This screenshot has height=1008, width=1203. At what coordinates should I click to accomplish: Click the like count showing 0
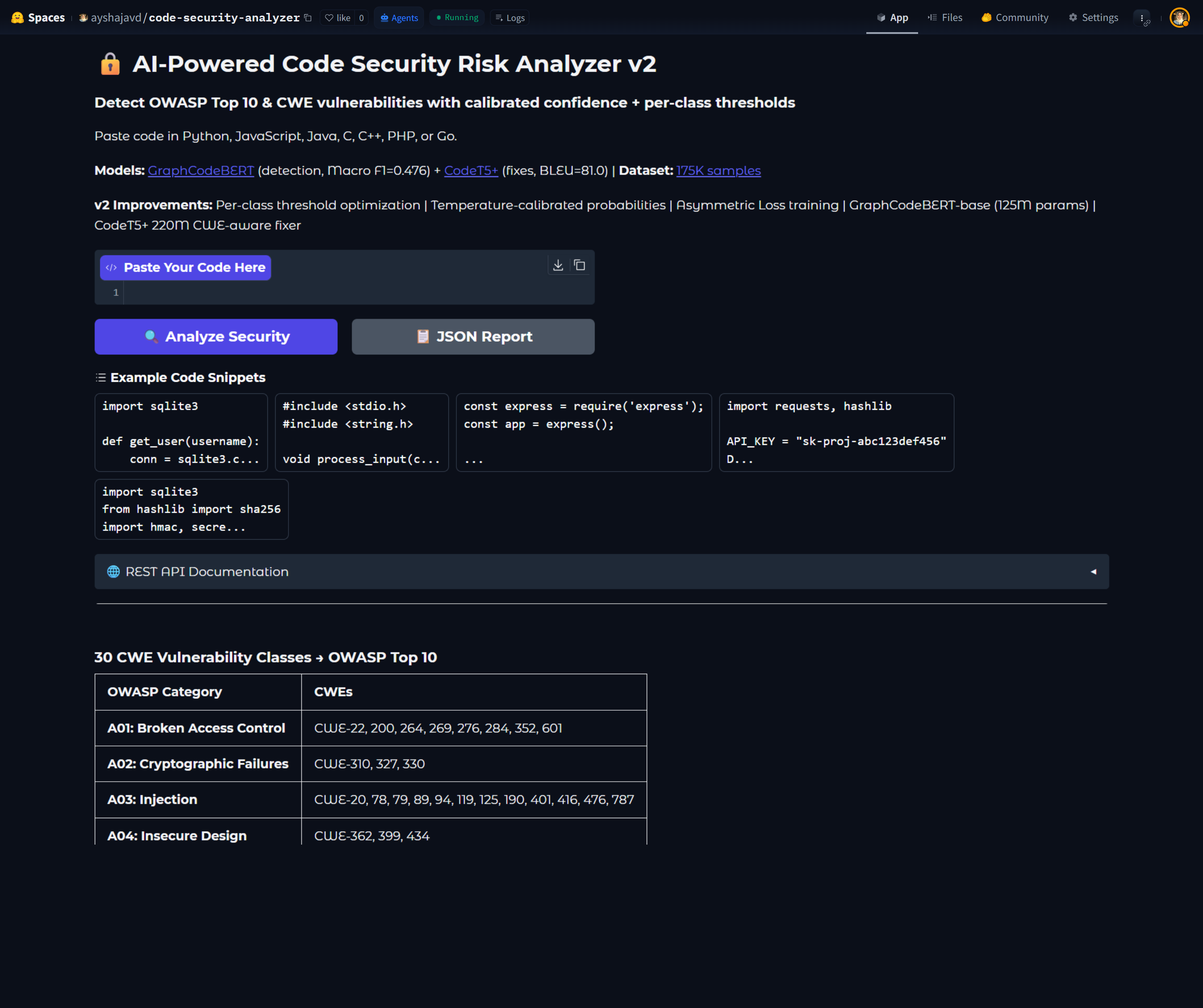361,18
